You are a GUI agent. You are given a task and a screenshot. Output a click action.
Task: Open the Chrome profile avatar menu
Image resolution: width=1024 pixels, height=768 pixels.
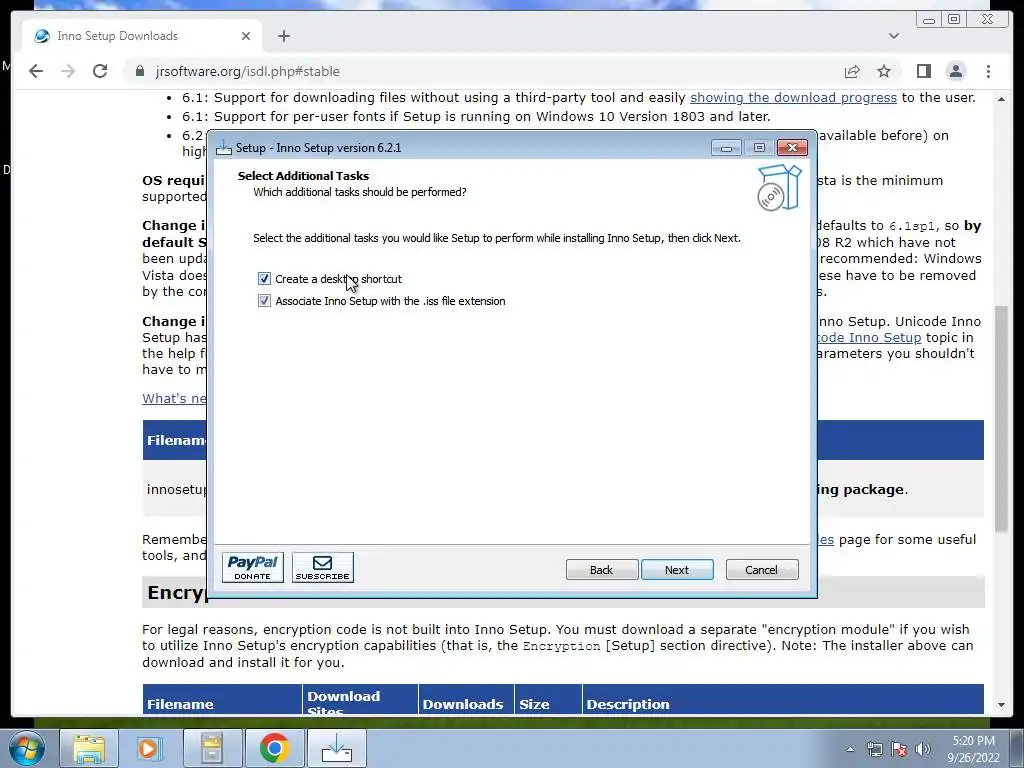point(955,71)
